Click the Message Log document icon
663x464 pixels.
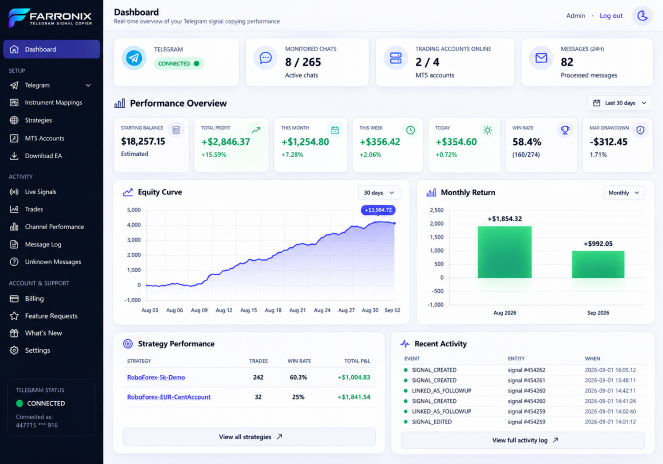coord(14,244)
